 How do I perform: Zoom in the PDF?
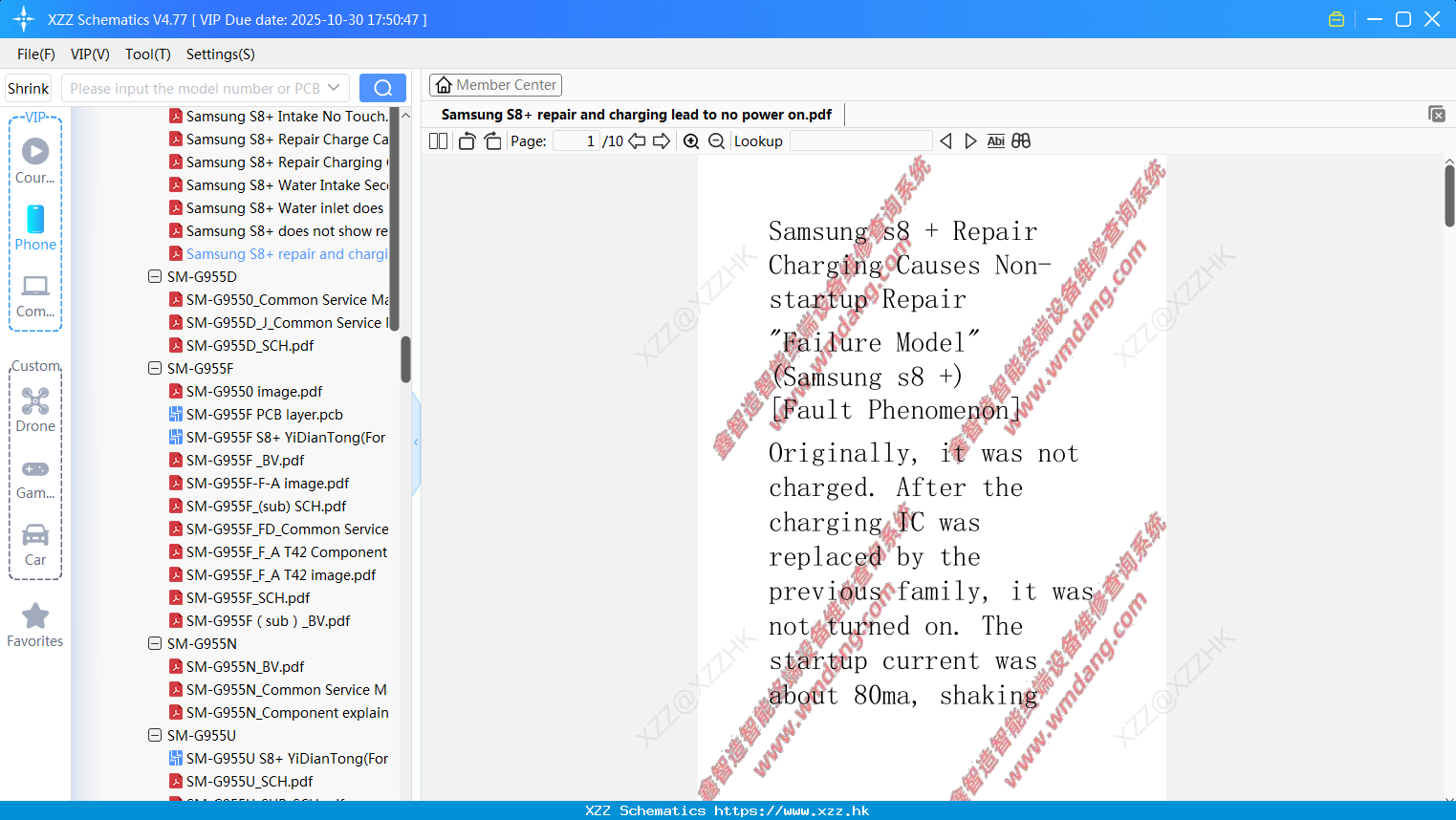pyautogui.click(x=691, y=141)
